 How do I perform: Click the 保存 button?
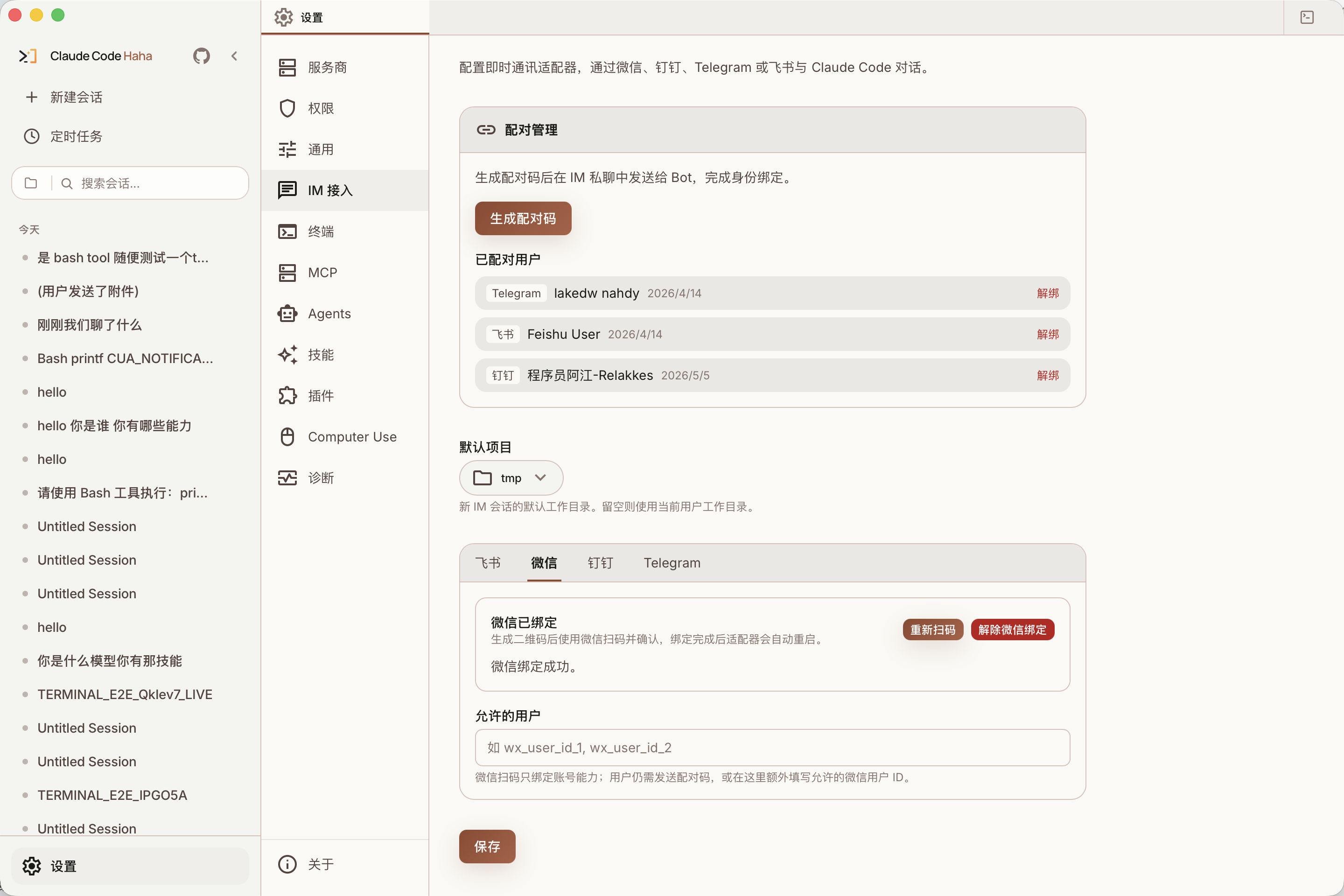487,846
